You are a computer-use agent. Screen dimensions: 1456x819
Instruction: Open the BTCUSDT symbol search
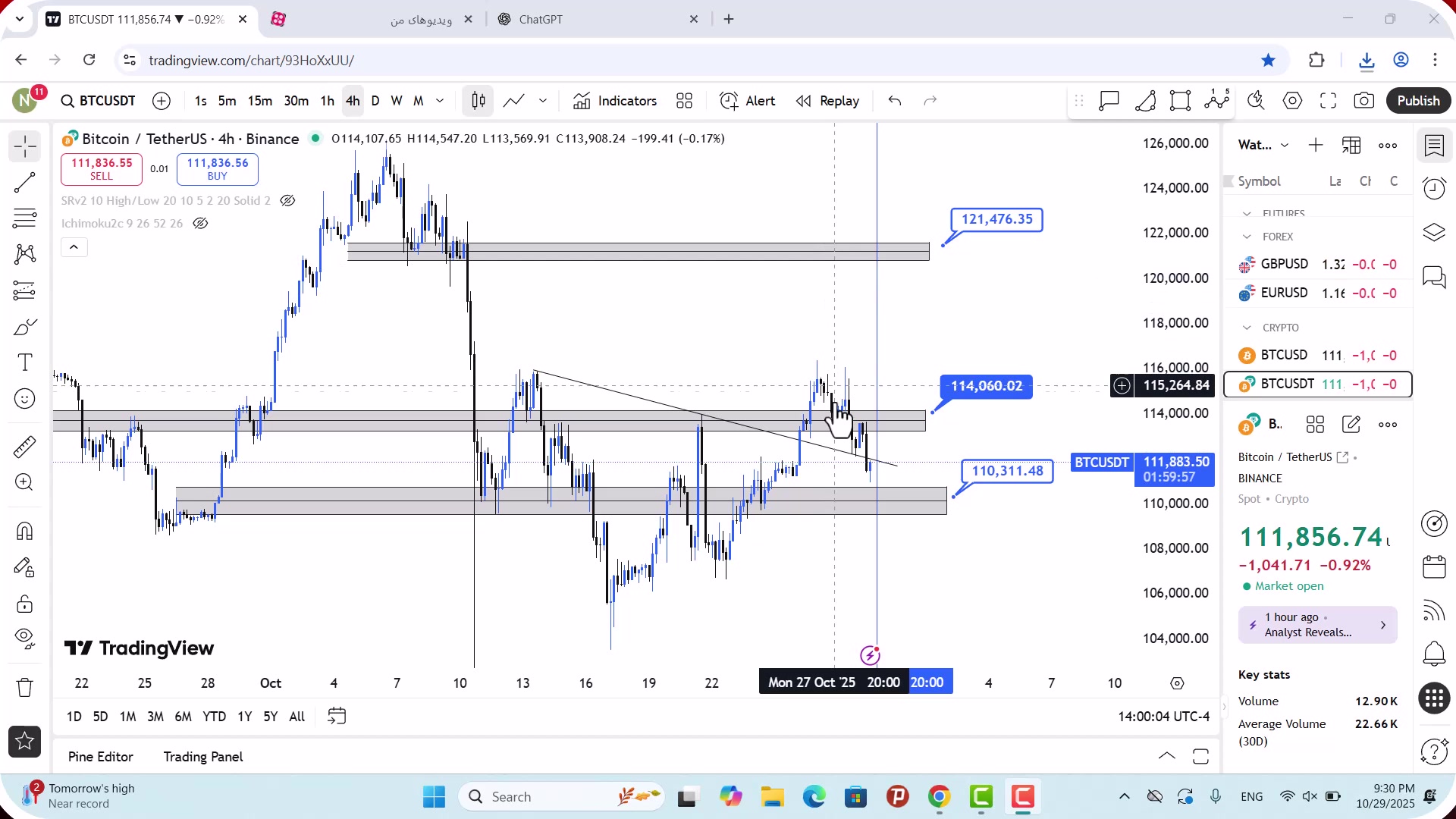[x=98, y=101]
